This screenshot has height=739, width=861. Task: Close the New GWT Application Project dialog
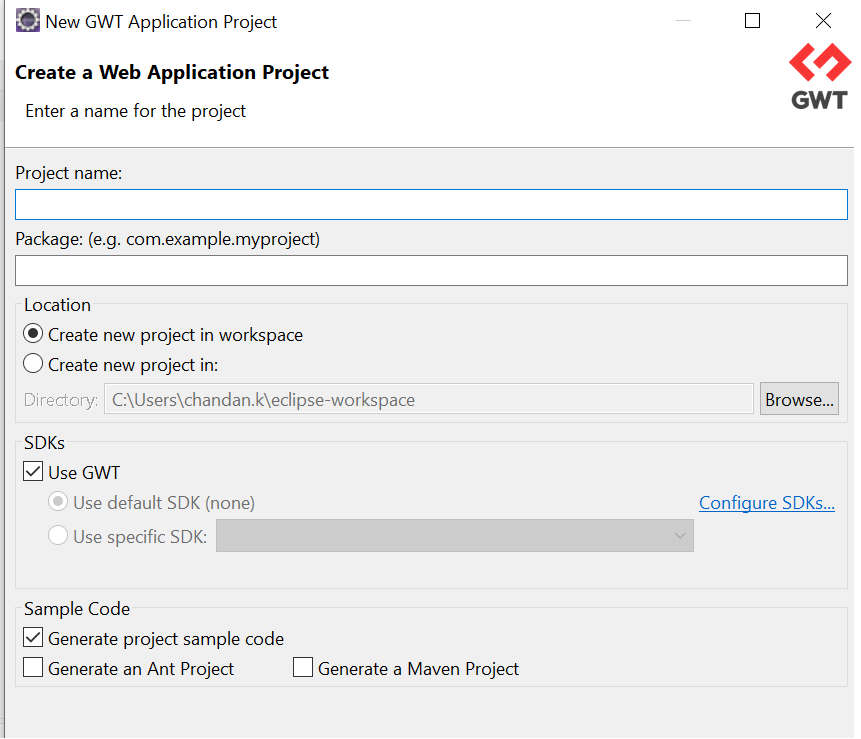(823, 21)
